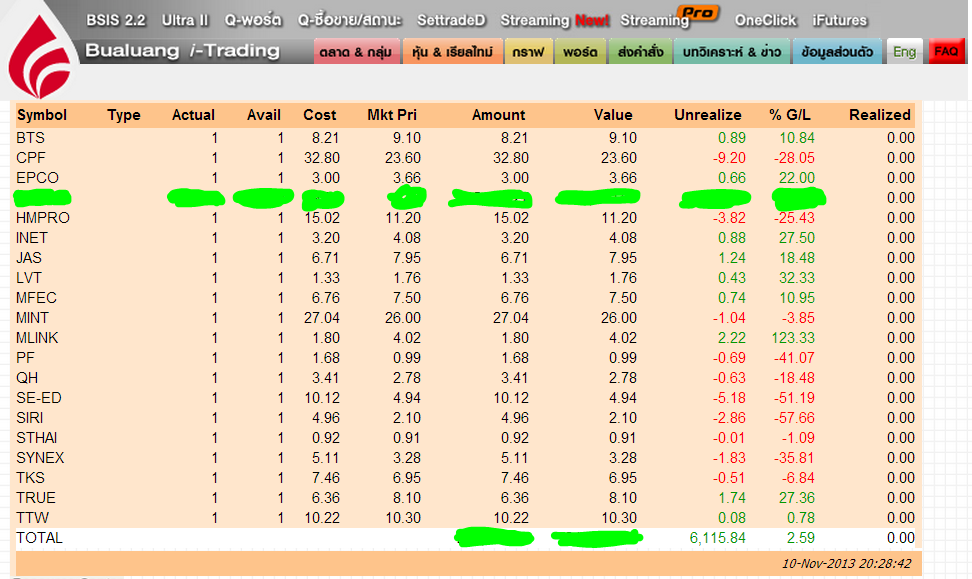Image resolution: width=972 pixels, height=579 pixels.
Task: Click the Value column header
Action: [613, 115]
